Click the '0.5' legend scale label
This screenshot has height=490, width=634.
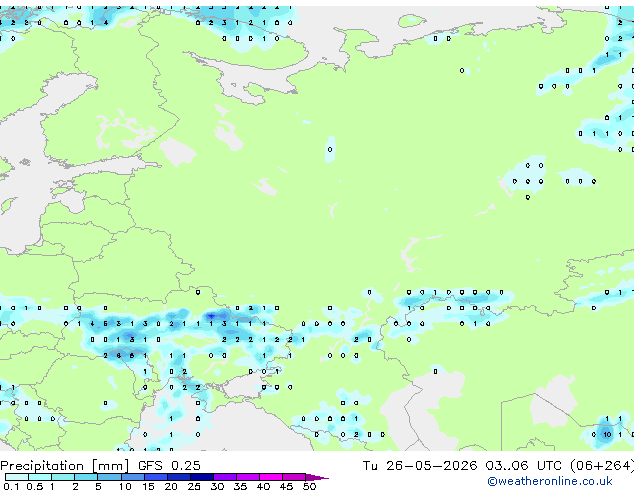click(x=34, y=486)
